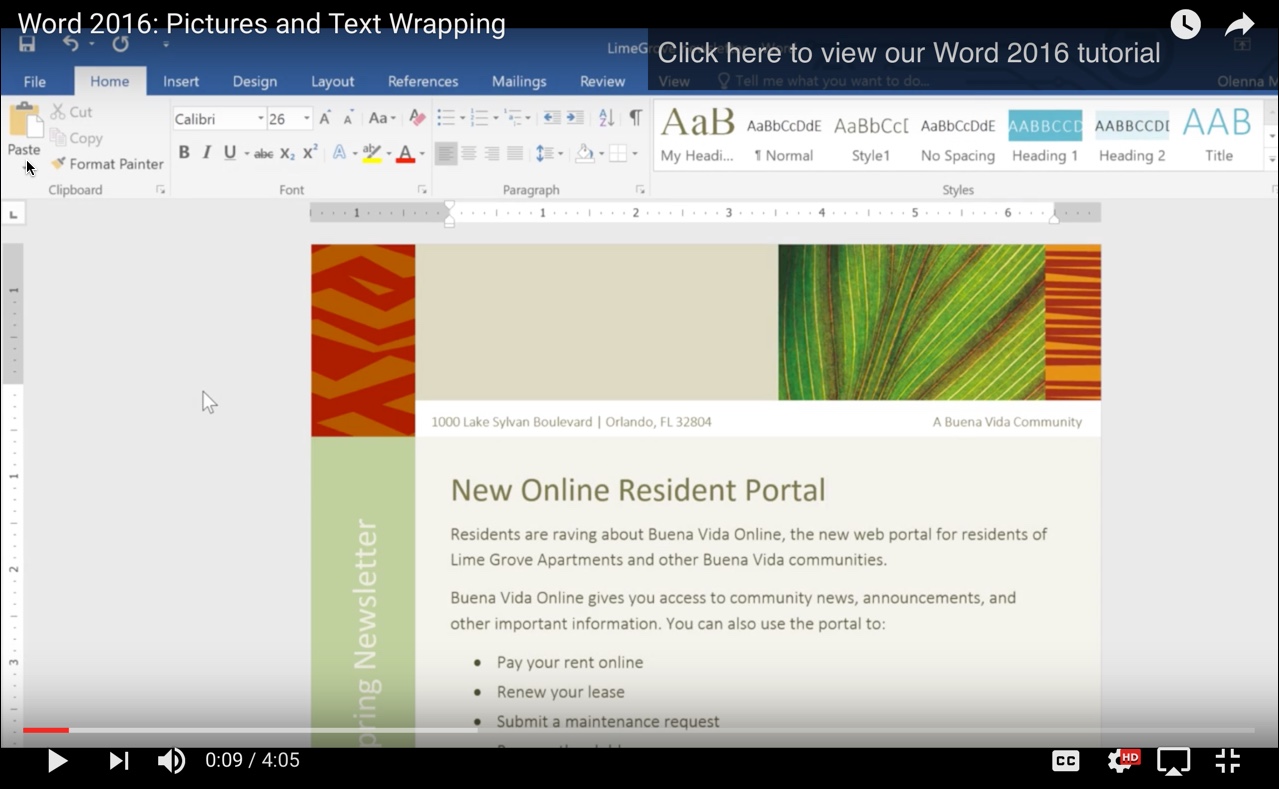Click the Align Right icon
Viewport: 1279px width, 789px height.
click(492, 153)
